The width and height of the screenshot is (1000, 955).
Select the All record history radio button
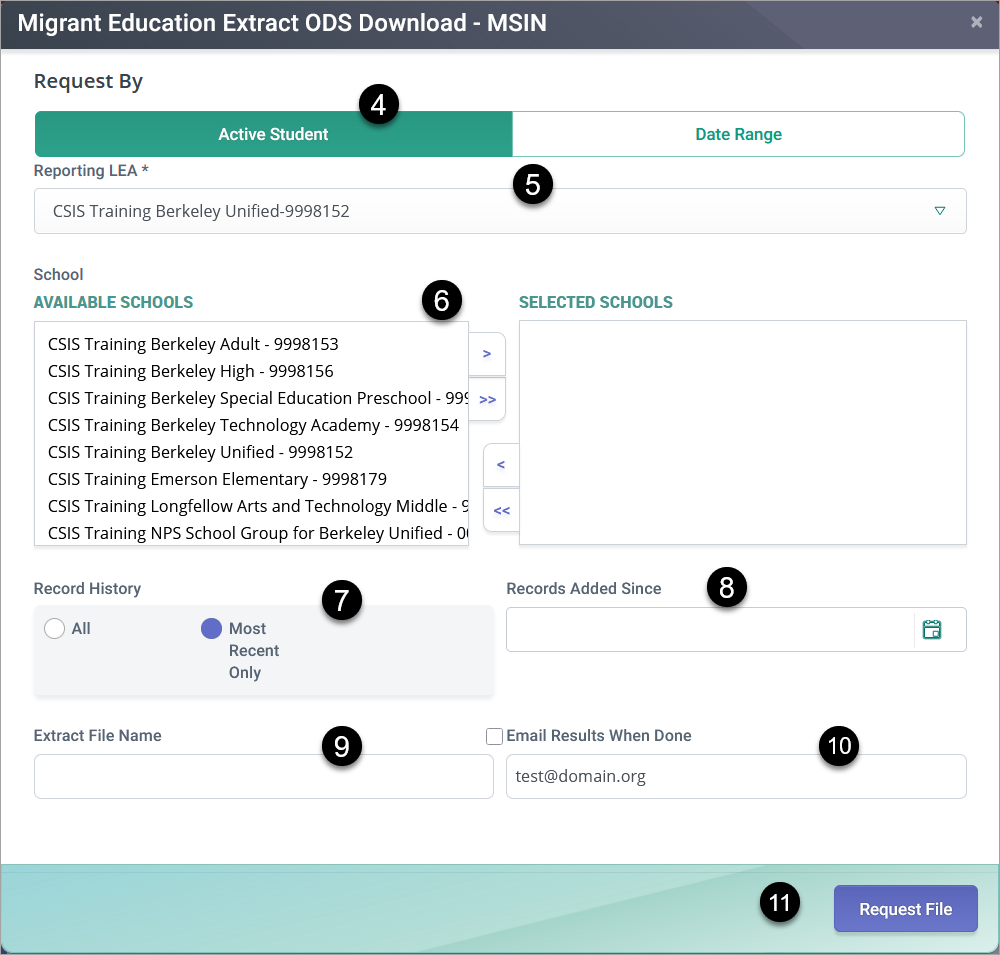55,628
